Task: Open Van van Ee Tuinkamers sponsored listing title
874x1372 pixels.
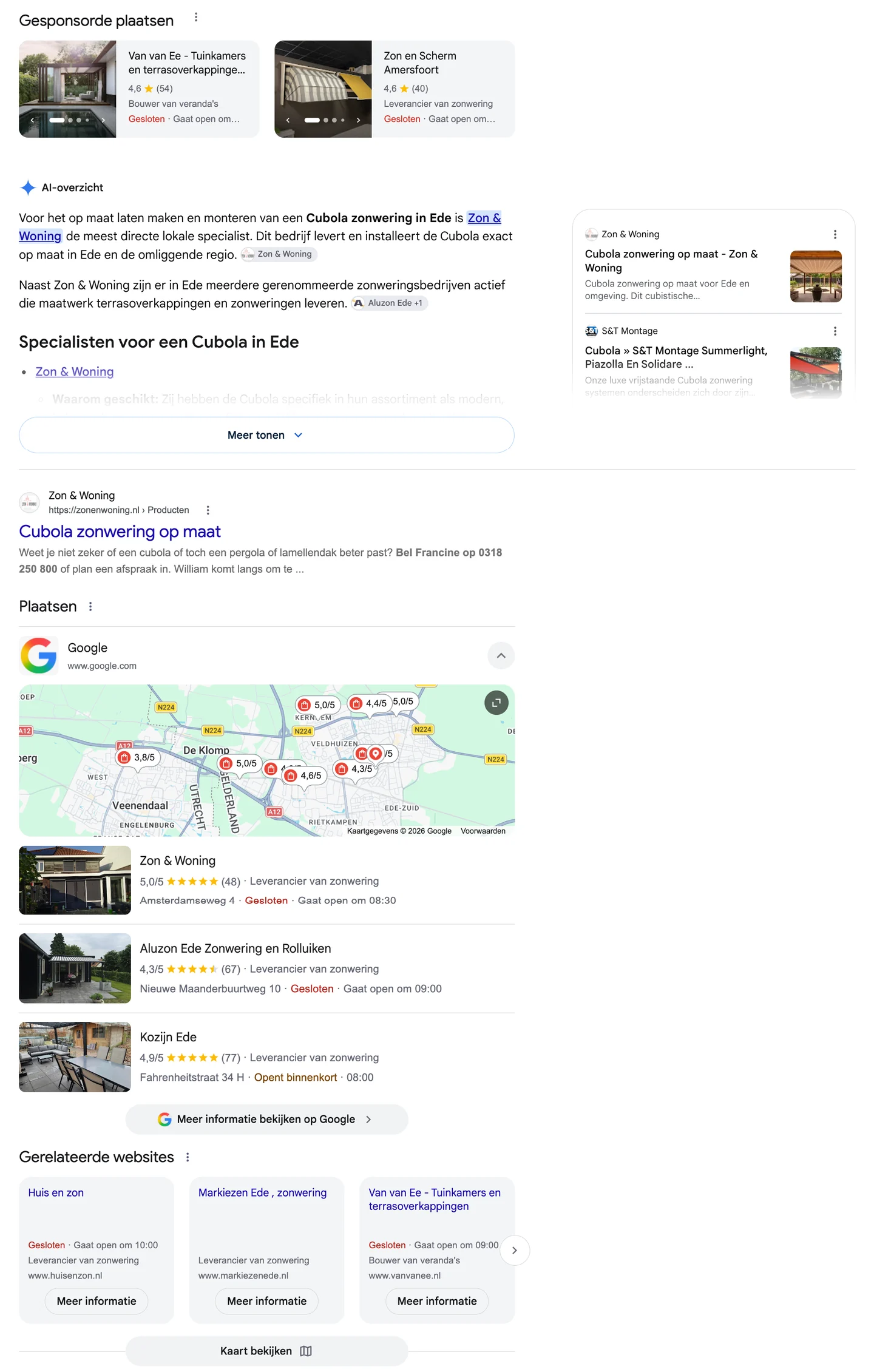Action: [187, 63]
